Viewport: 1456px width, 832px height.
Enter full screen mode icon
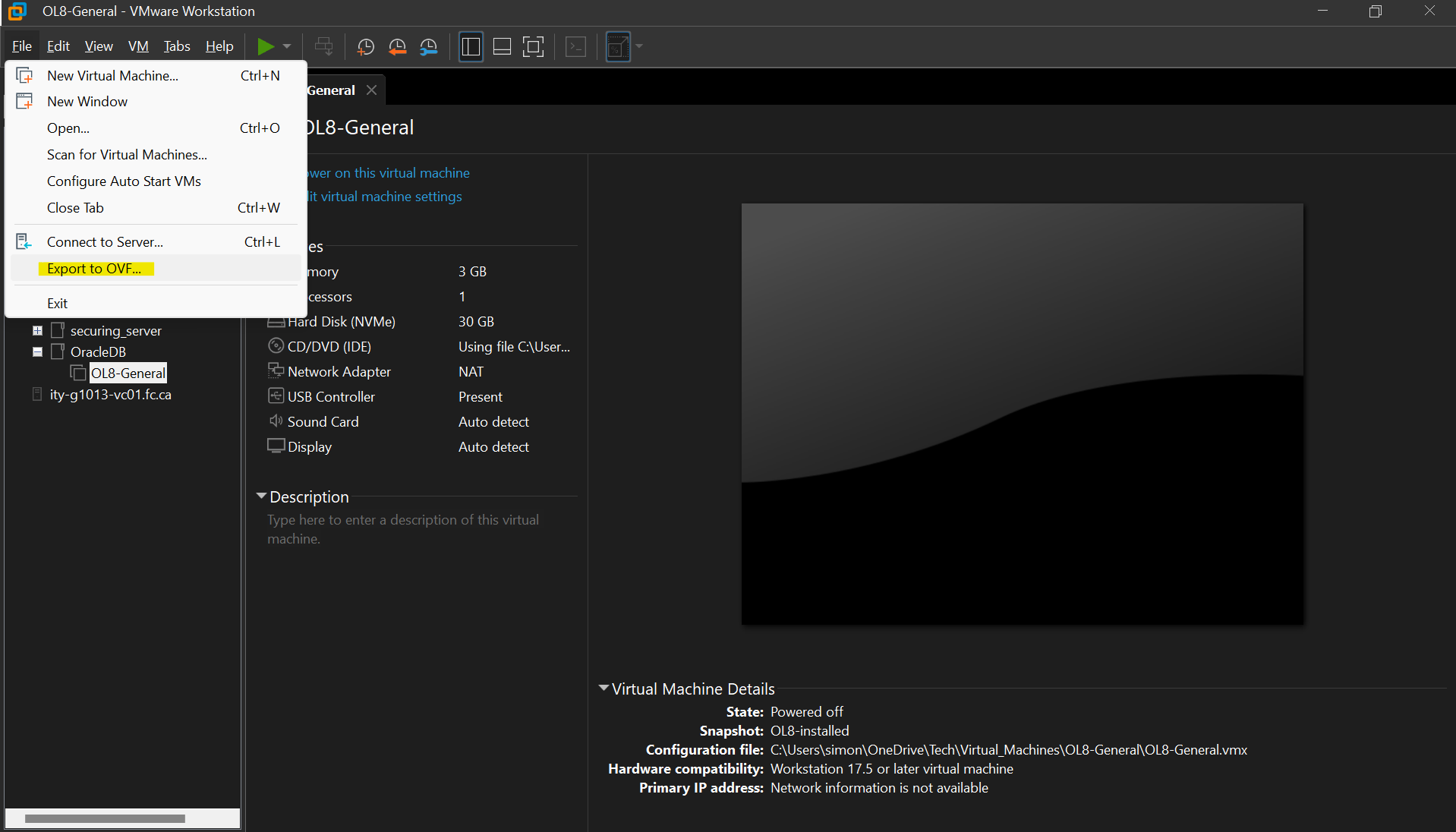click(x=534, y=46)
